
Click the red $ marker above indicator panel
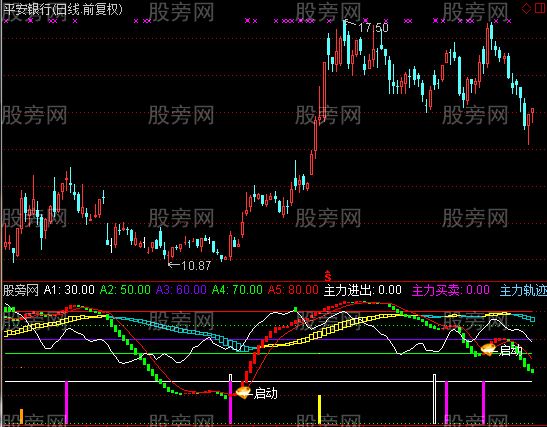(x=328, y=276)
